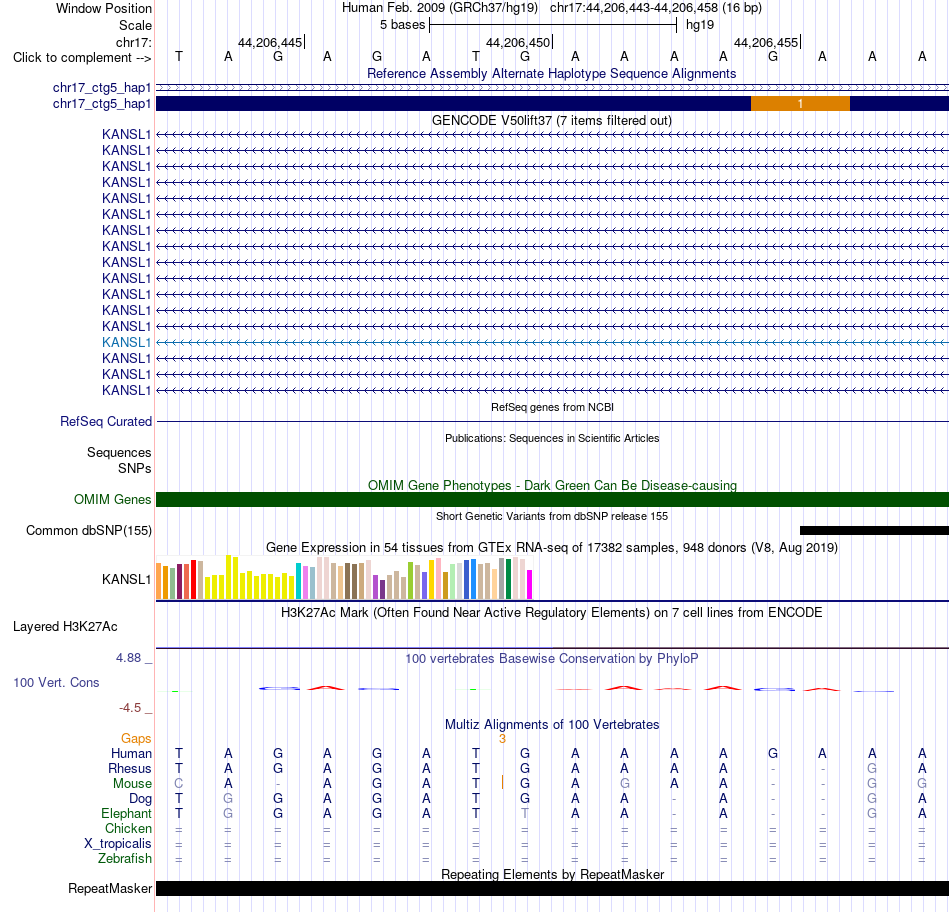Click the 4.88 PhyloP scale value
The width and height of the screenshot is (950, 912).
[128, 658]
